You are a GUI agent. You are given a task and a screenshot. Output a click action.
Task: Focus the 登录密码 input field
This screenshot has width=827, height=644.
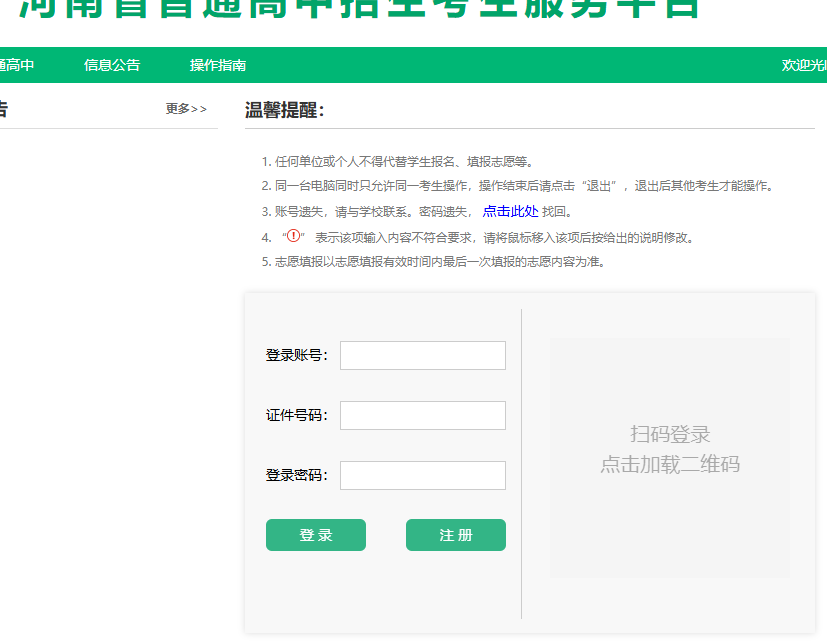pyautogui.click(x=422, y=475)
